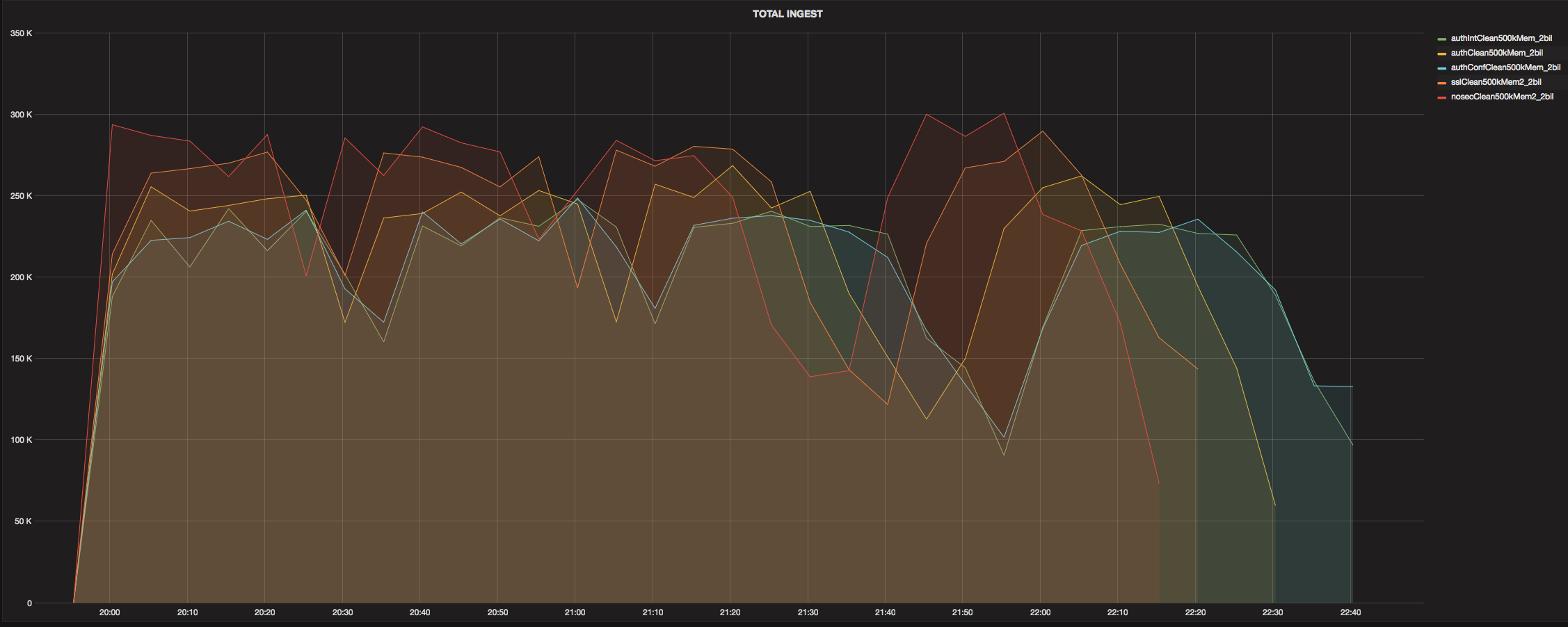1568x627 pixels.
Task: Click the 22:00 x-axis time label
Action: coord(1040,612)
